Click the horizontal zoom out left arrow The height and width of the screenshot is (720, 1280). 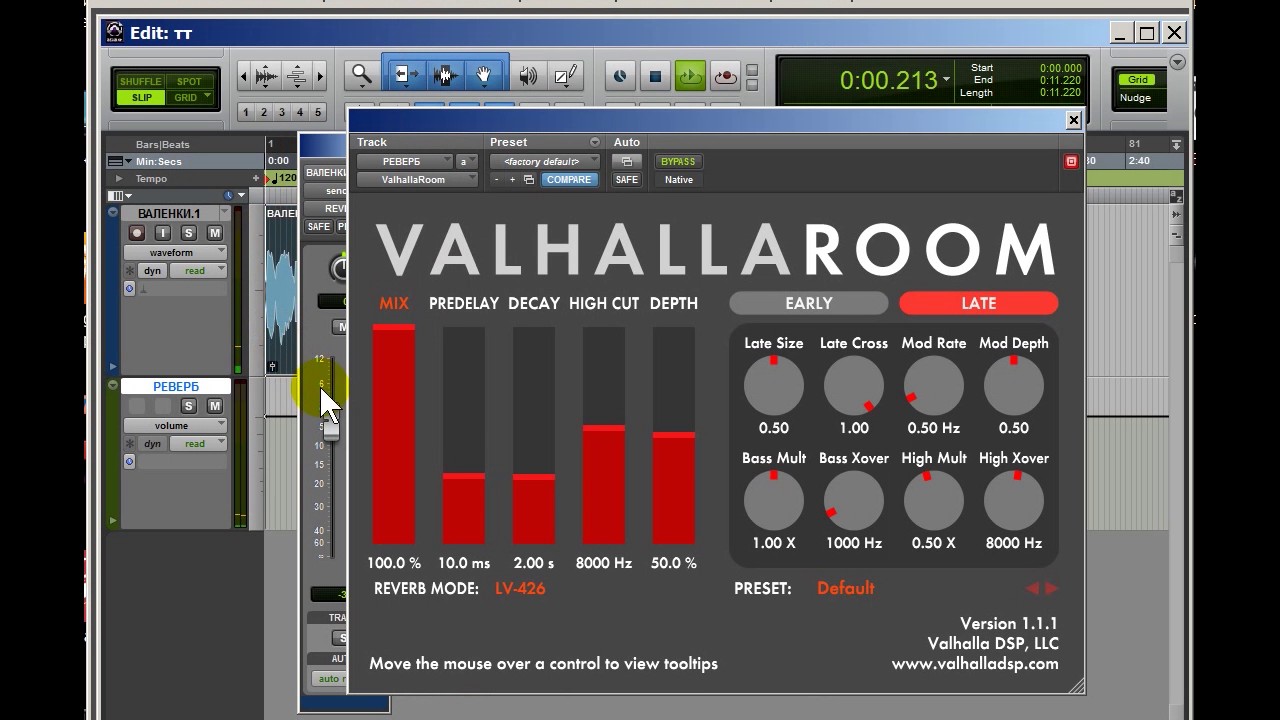pos(244,76)
